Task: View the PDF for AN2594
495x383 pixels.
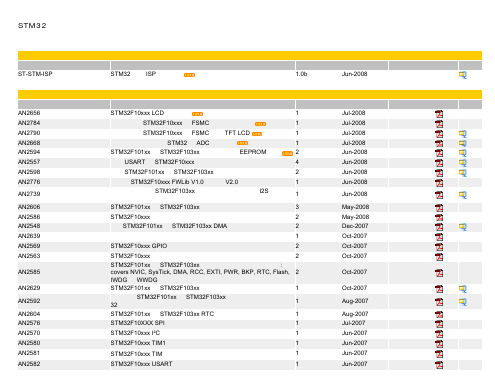Action: point(439,153)
